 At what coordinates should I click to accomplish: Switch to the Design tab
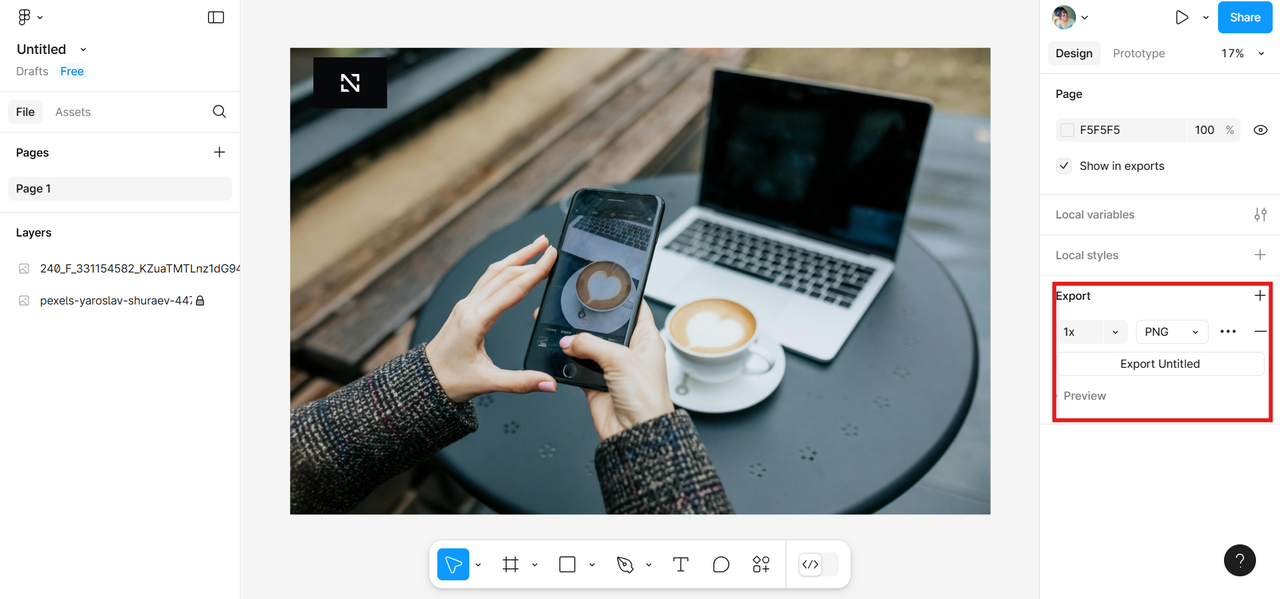[x=1074, y=53]
